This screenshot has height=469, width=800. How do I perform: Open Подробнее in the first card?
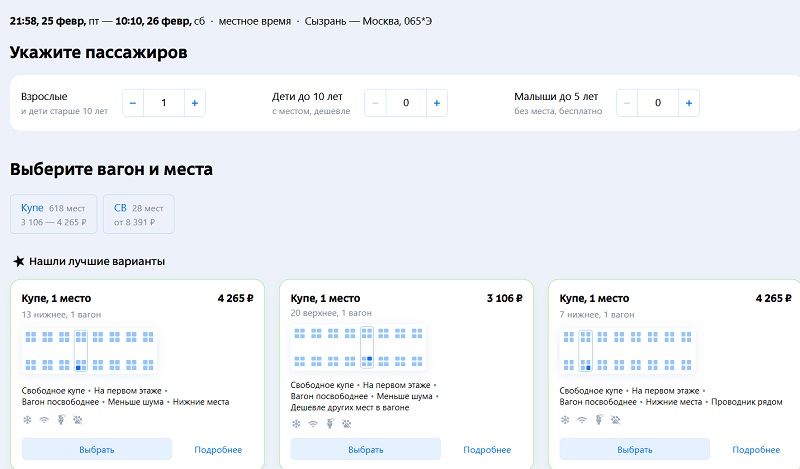tap(218, 450)
